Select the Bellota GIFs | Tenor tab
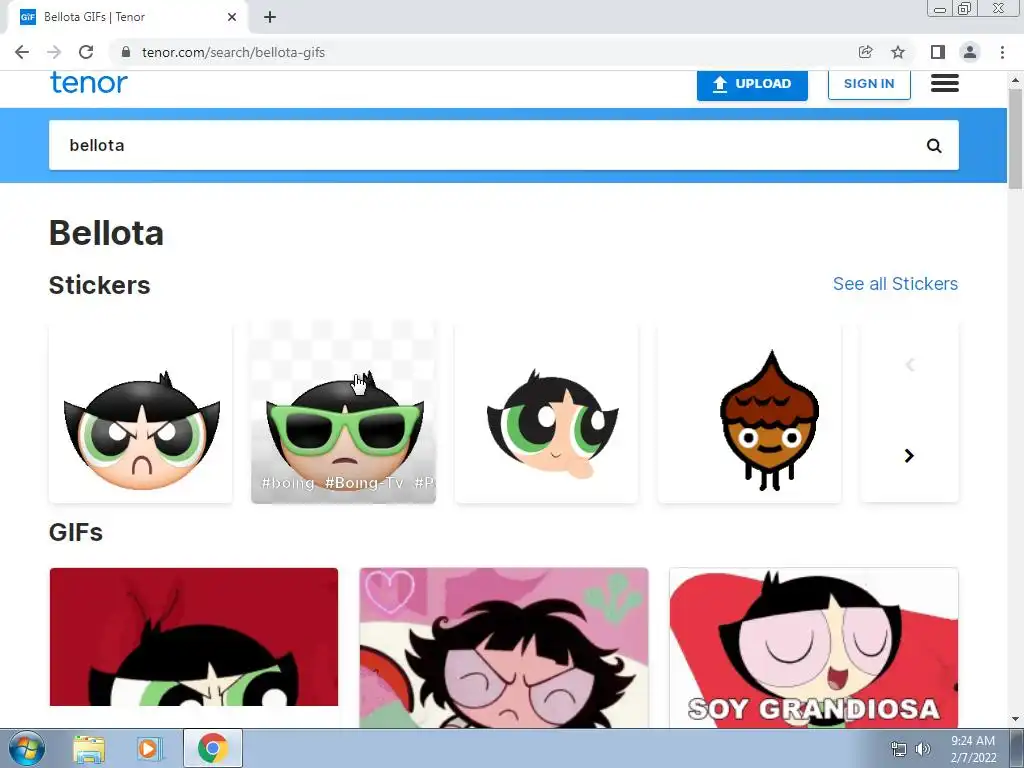This screenshot has width=1024, height=768. 127,17
